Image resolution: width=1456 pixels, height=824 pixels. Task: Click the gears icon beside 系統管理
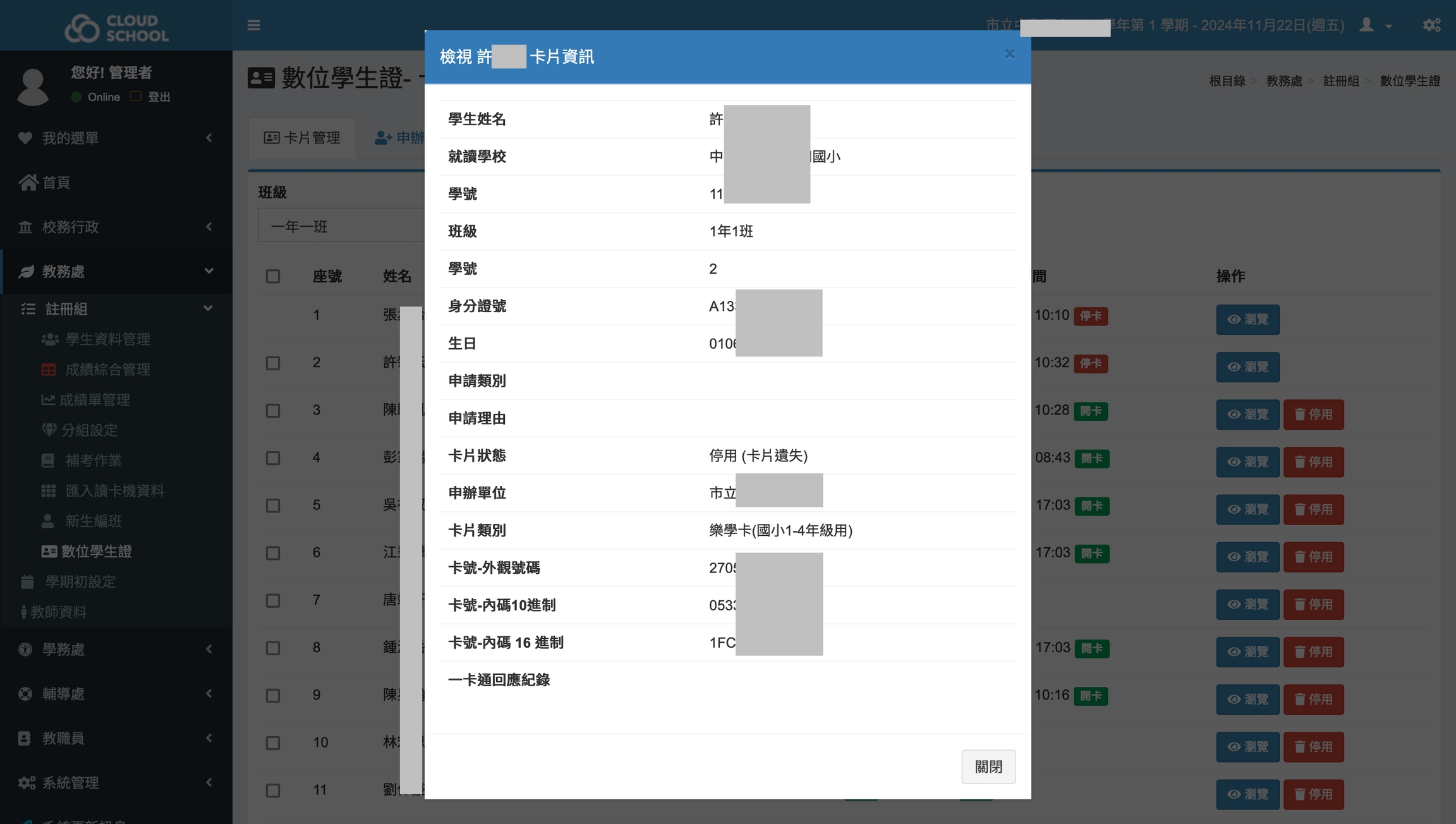click(x=27, y=783)
